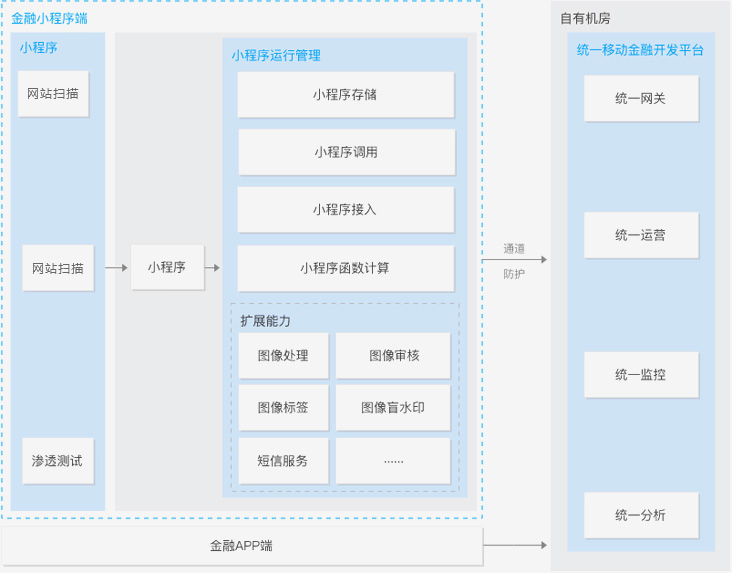This screenshot has height=573, width=732.
Task: Click the 图像盲水印 block
Action: pos(393,408)
